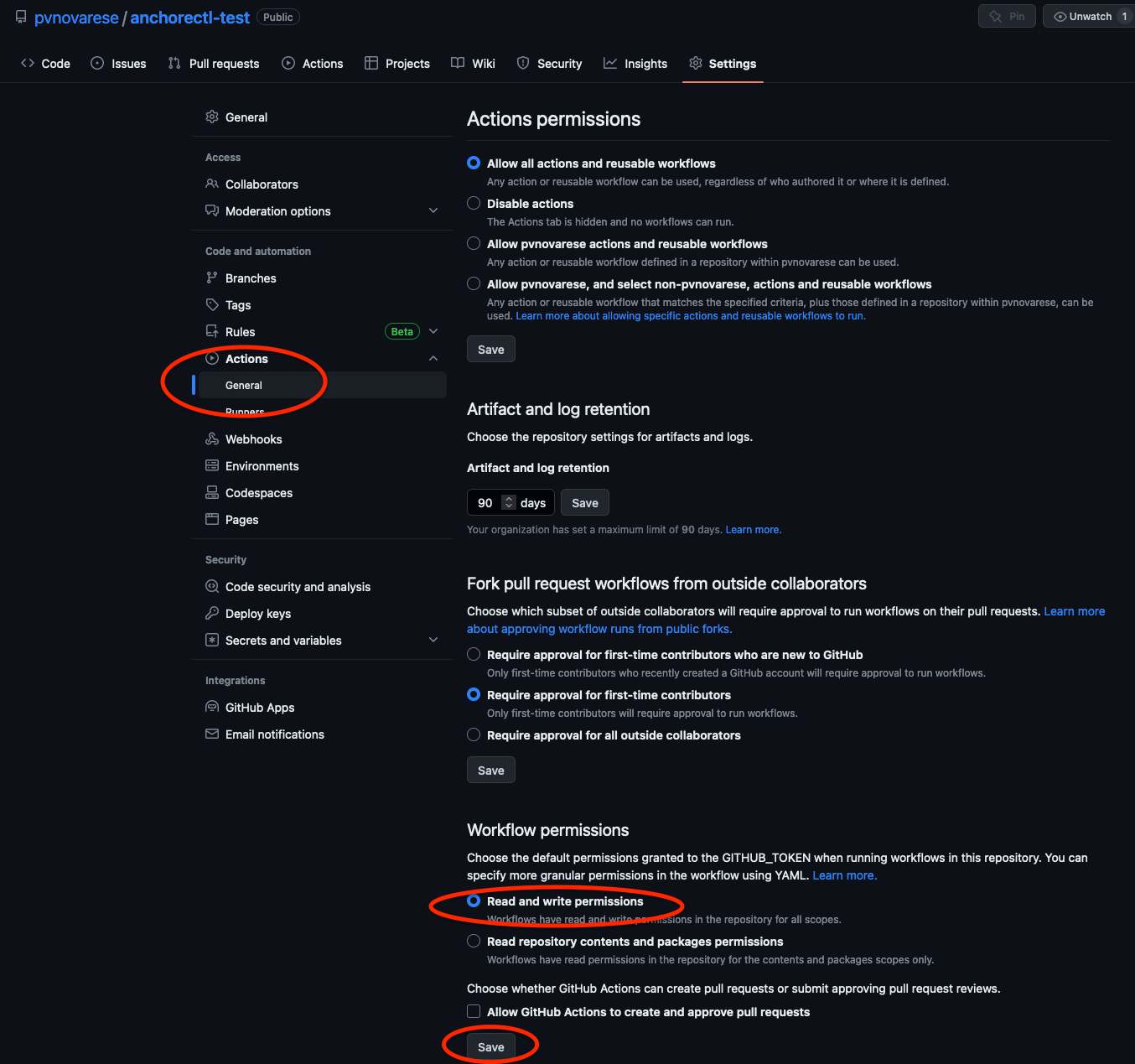Expand the Moderation options section
Screen dimensions: 1135x1064
[x=433, y=211]
